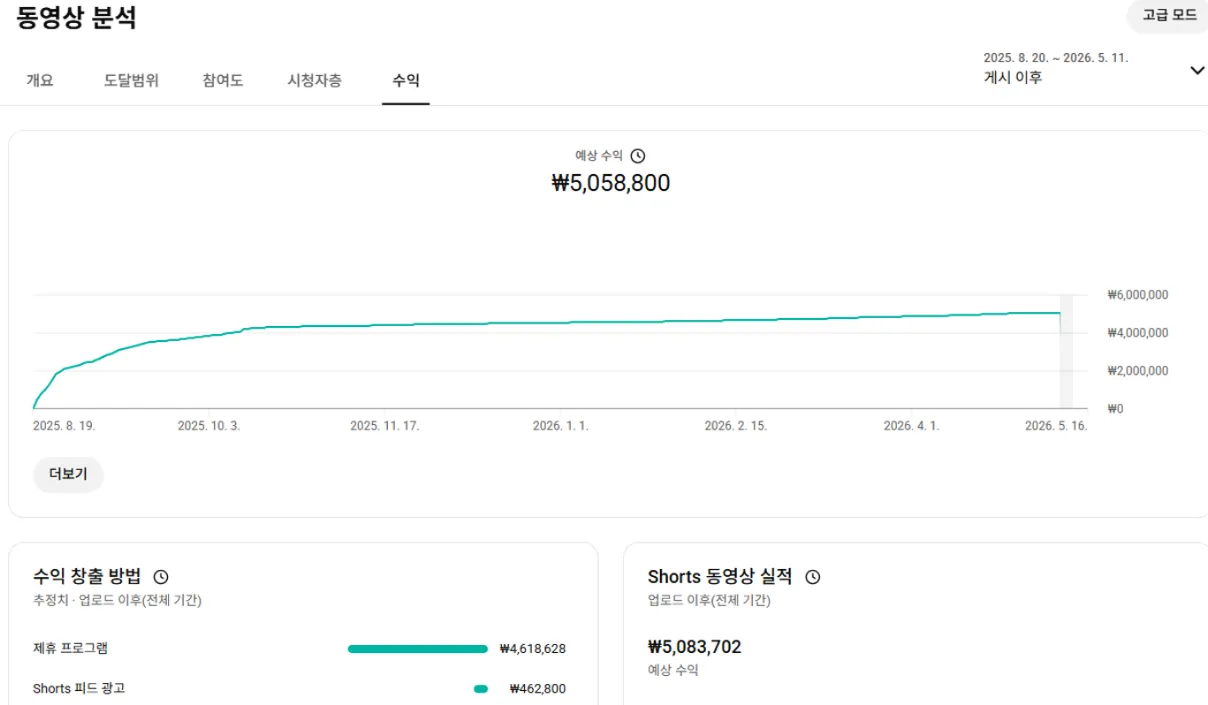Screen dimensions: 1208x705
Task: Click the 2025. 11. 17. axis date label
Action: click(x=385, y=426)
